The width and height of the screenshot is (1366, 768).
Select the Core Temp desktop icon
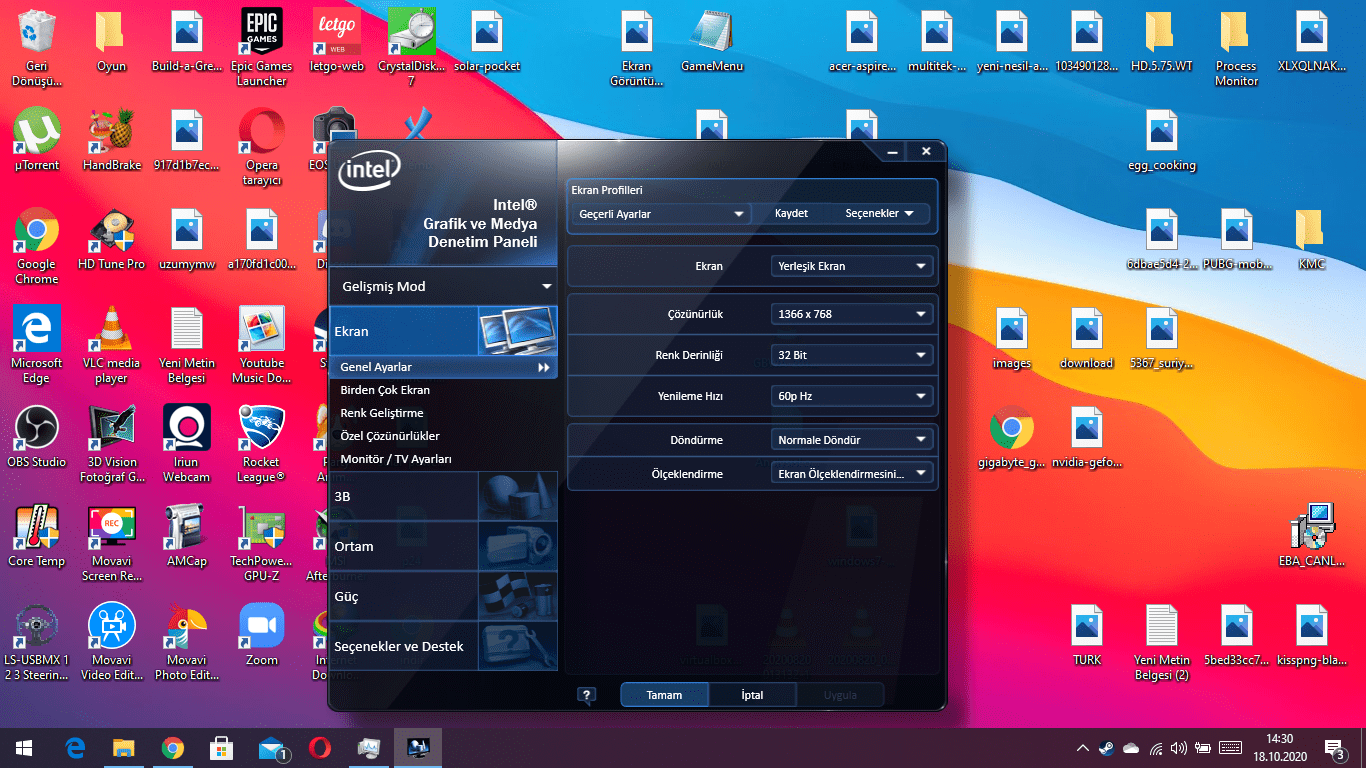coord(37,536)
